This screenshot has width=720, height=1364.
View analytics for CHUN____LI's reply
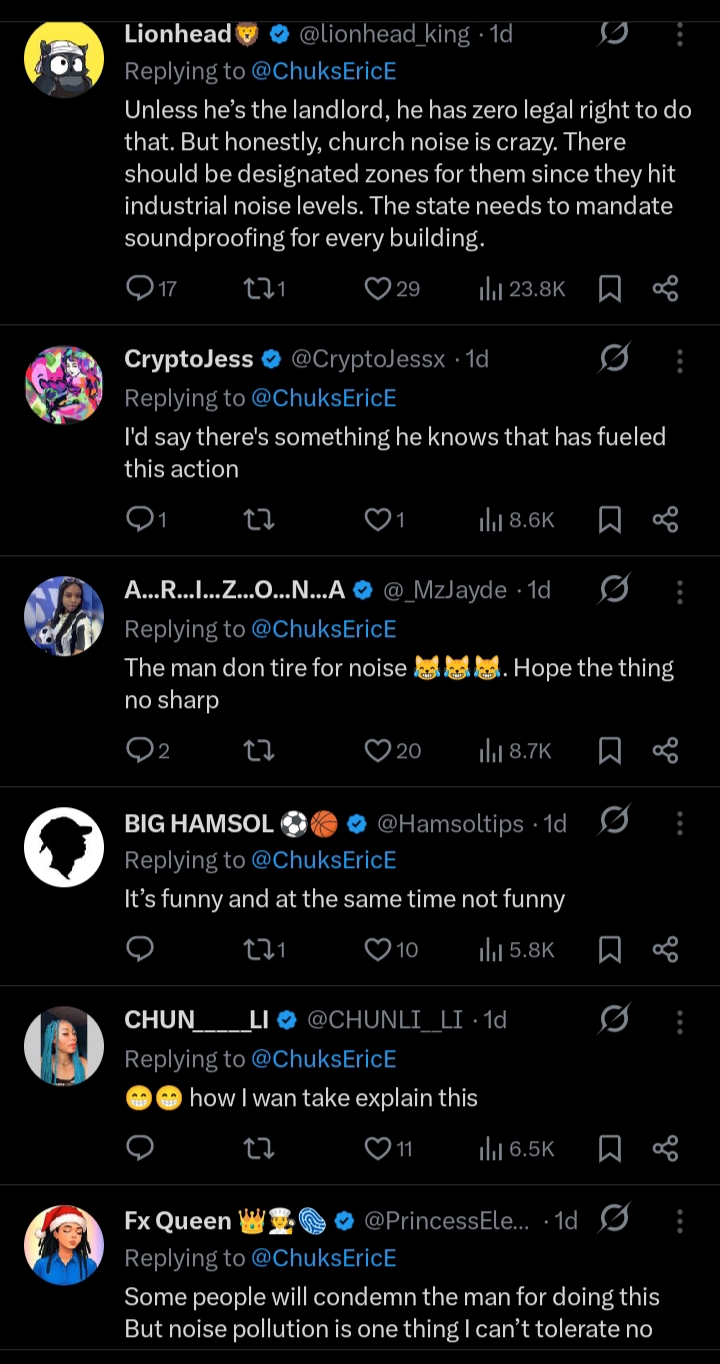click(x=517, y=1149)
